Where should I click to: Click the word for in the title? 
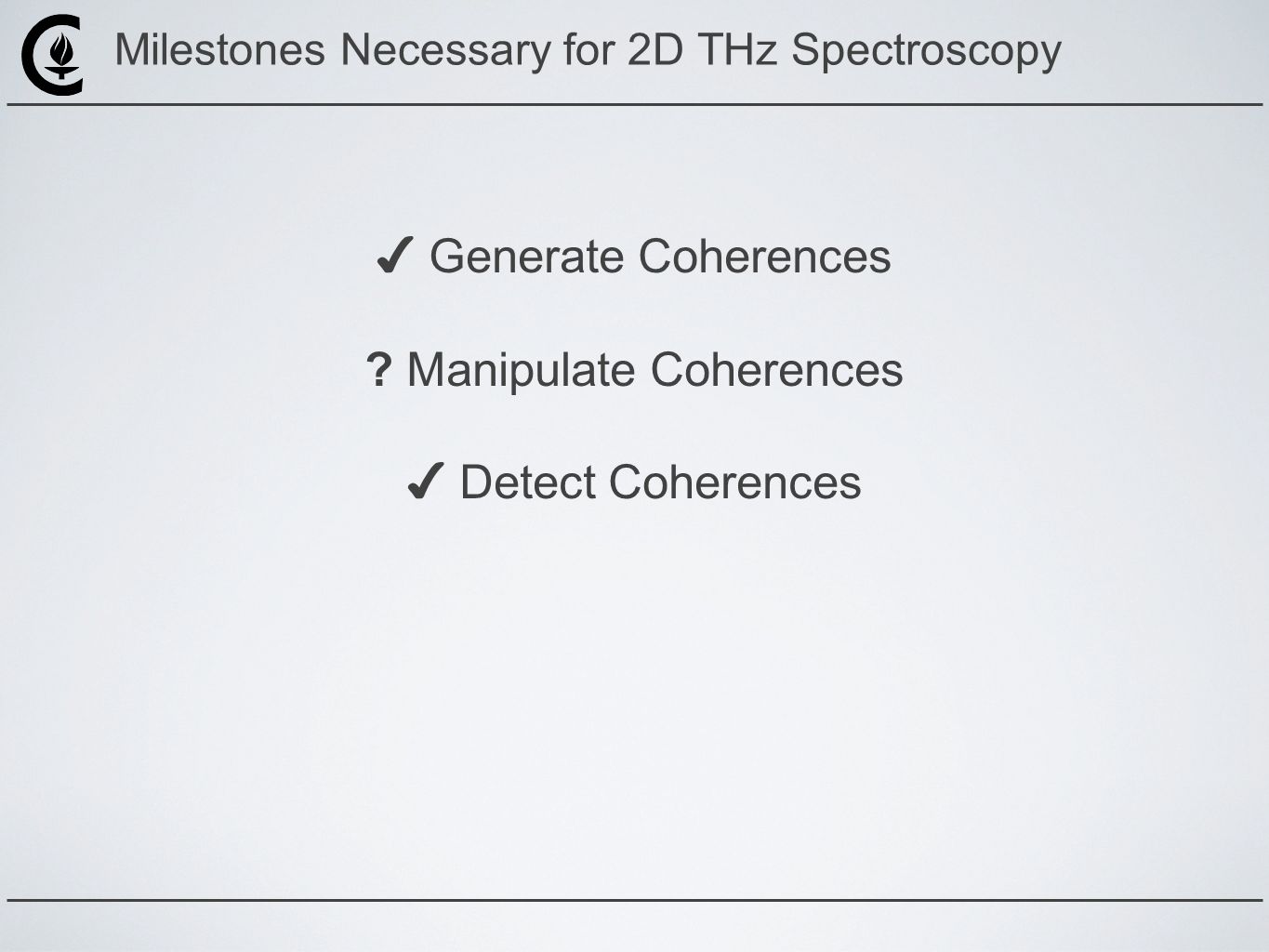coord(589,49)
